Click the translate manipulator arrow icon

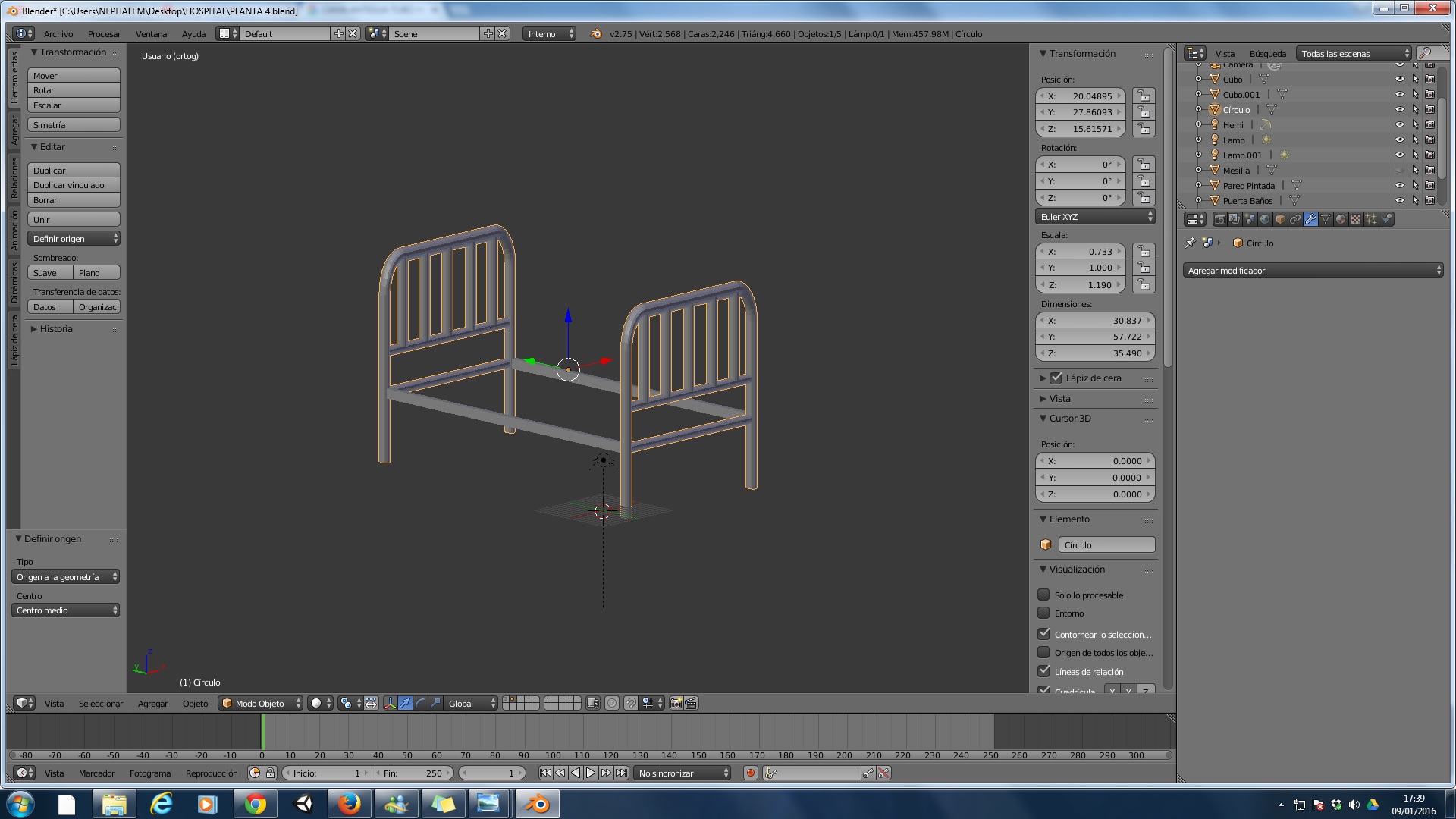(x=405, y=704)
